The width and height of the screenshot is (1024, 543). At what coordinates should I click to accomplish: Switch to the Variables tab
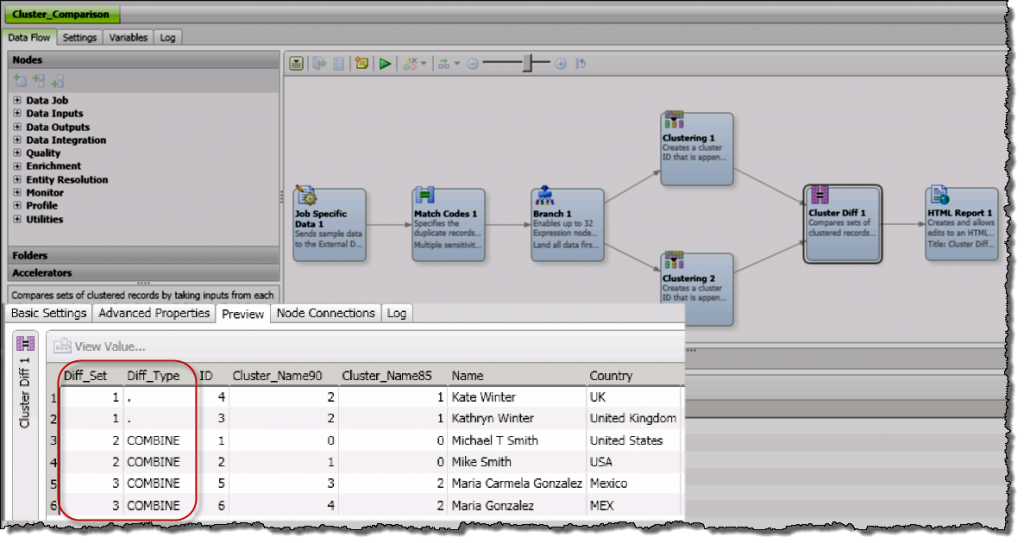pyautogui.click(x=128, y=38)
